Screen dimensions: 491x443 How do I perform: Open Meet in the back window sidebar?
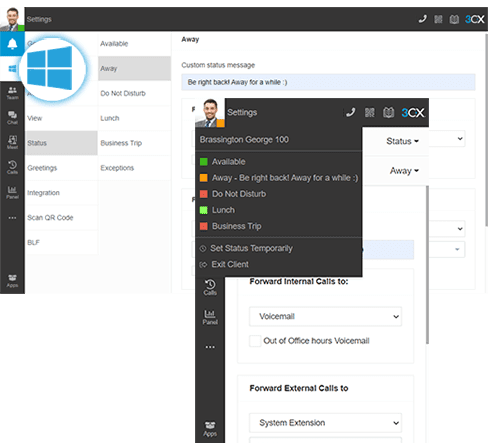12,142
